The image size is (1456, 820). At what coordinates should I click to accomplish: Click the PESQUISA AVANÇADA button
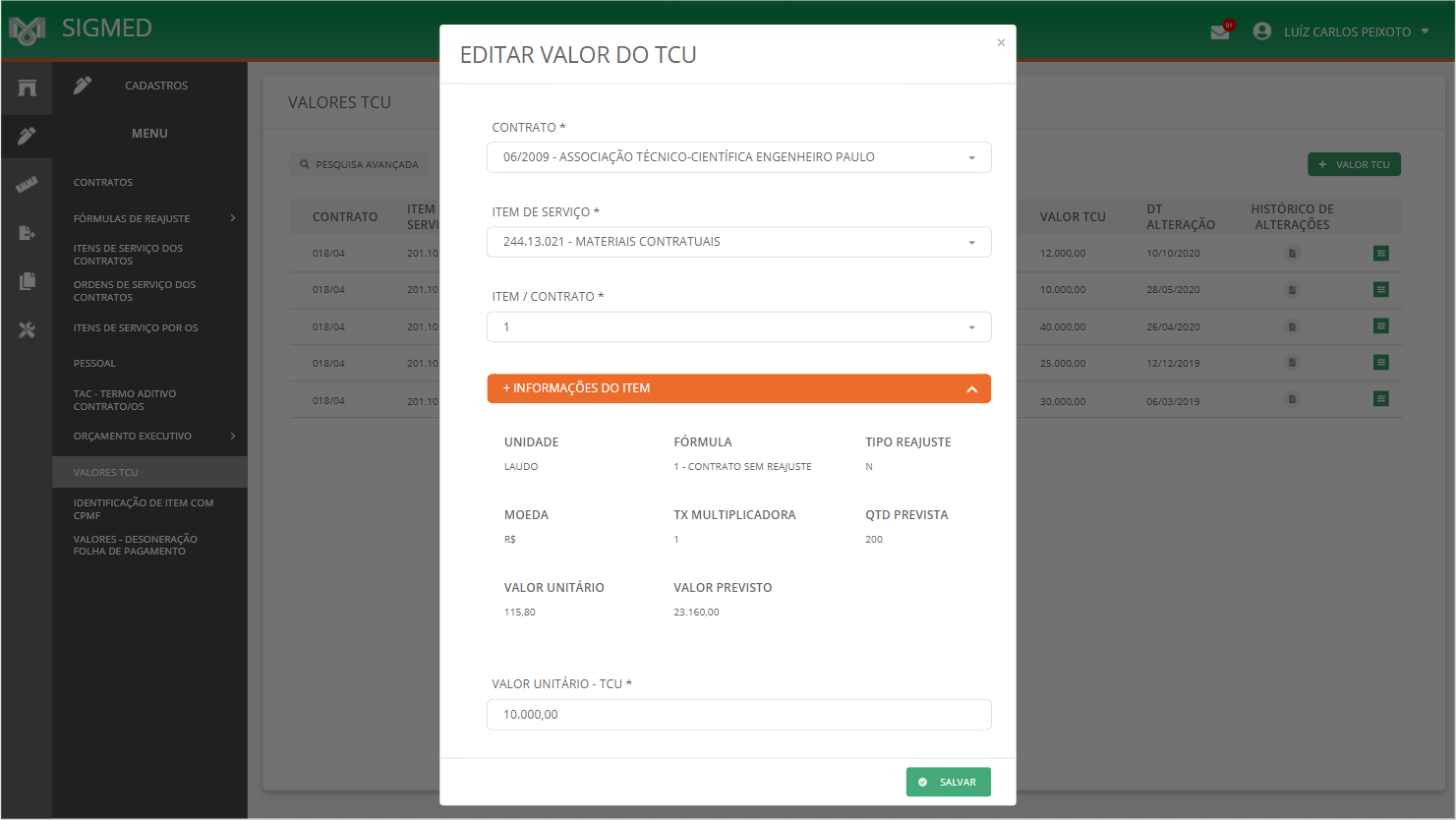[359, 164]
